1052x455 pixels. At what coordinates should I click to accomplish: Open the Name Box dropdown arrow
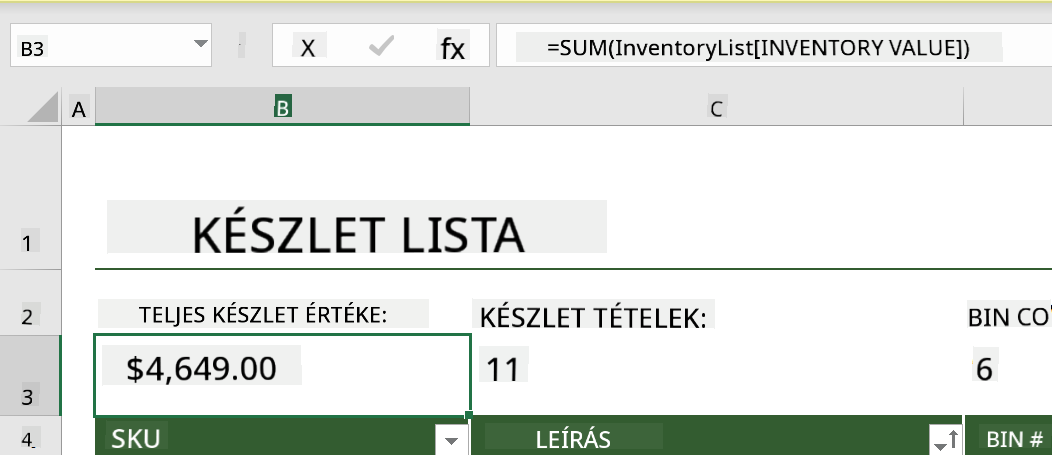click(x=200, y=44)
